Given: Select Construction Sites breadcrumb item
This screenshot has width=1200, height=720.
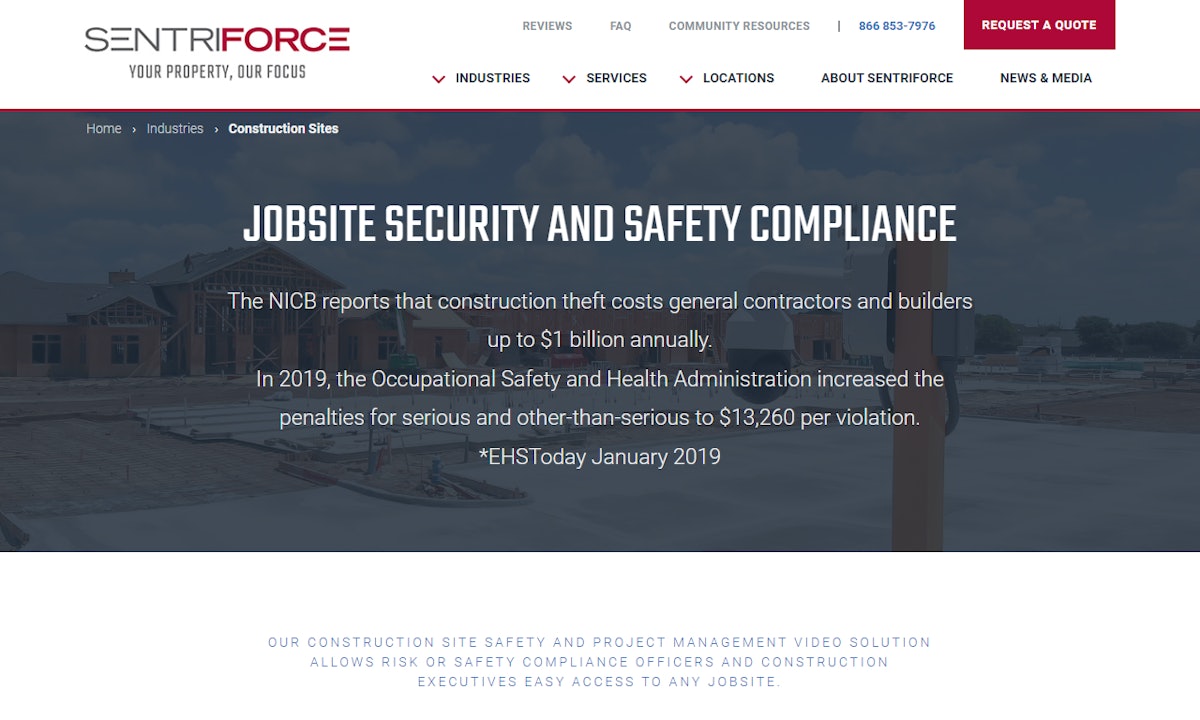Looking at the screenshot, I should [283, 128].
